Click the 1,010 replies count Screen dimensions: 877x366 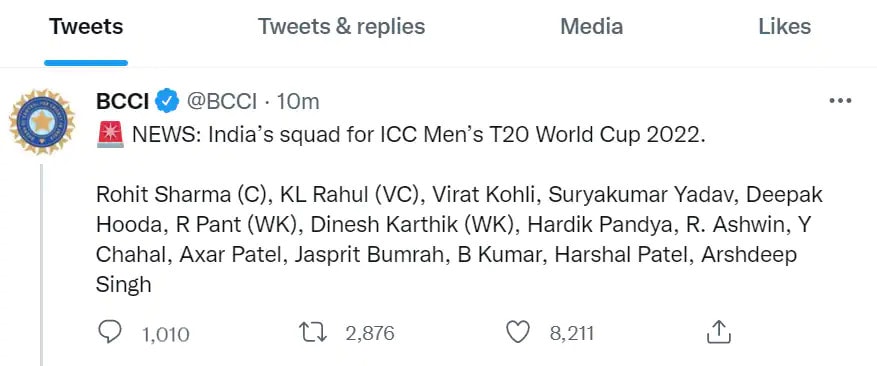(x=166, y=334)
